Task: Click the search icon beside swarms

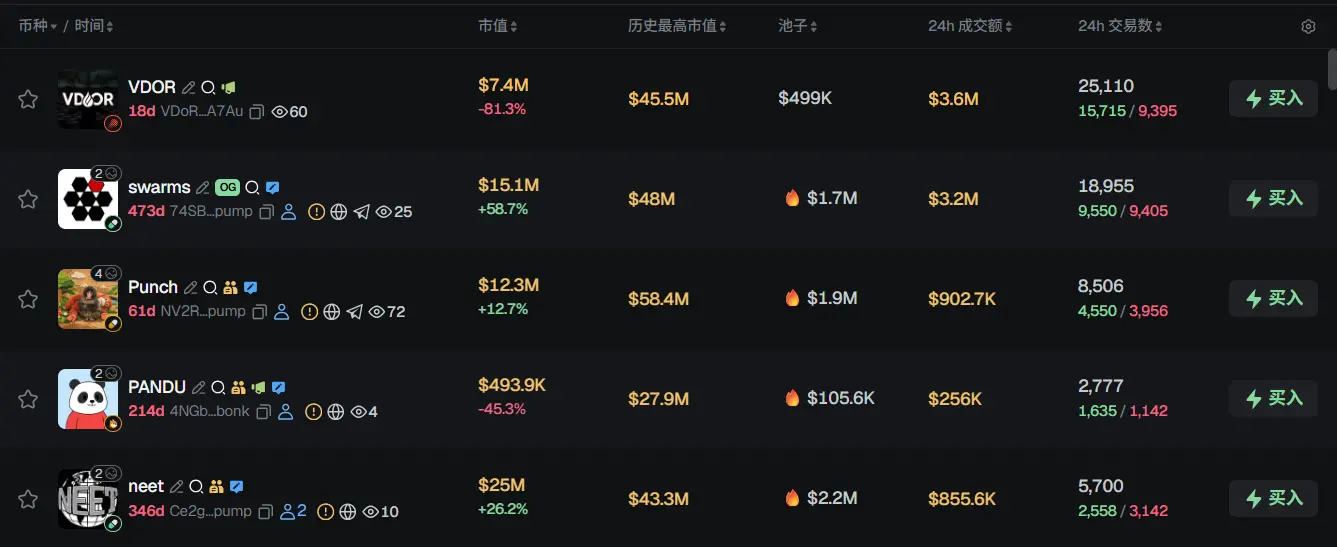Action: point(252,188)
